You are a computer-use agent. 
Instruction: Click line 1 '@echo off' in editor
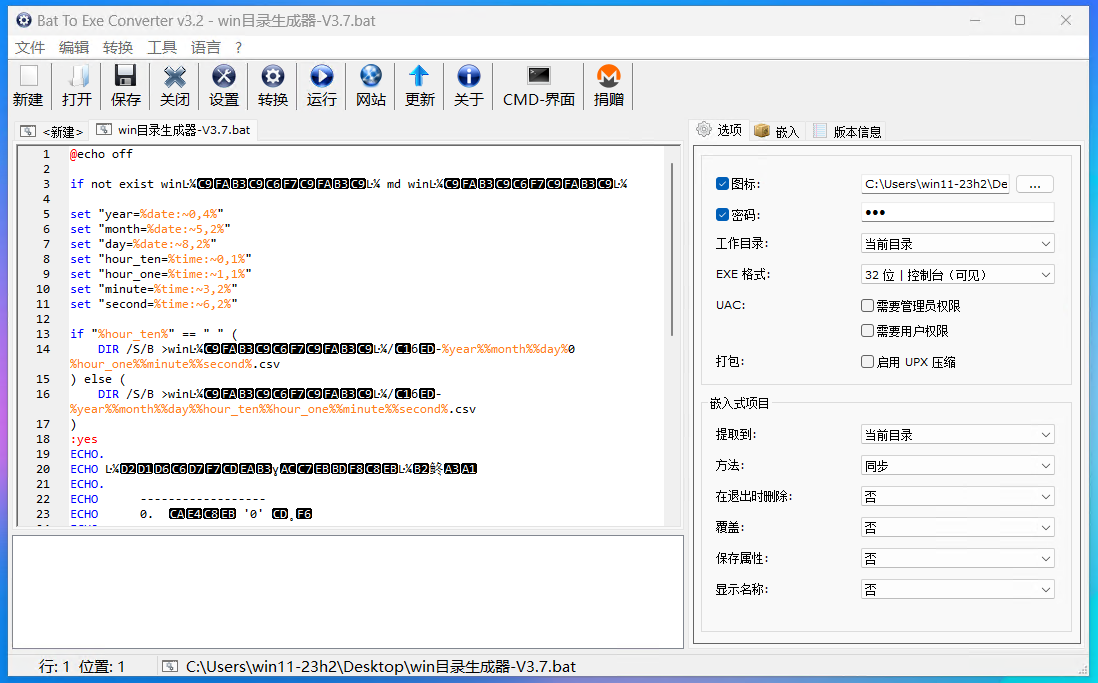[101, 154]
